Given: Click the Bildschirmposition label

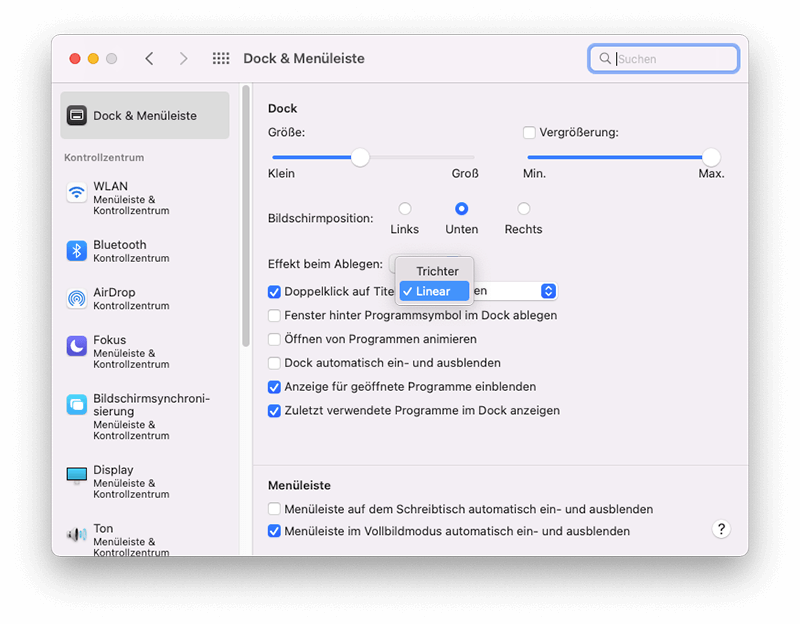Looking at the screenshot, I should click(x=320, y=218).
